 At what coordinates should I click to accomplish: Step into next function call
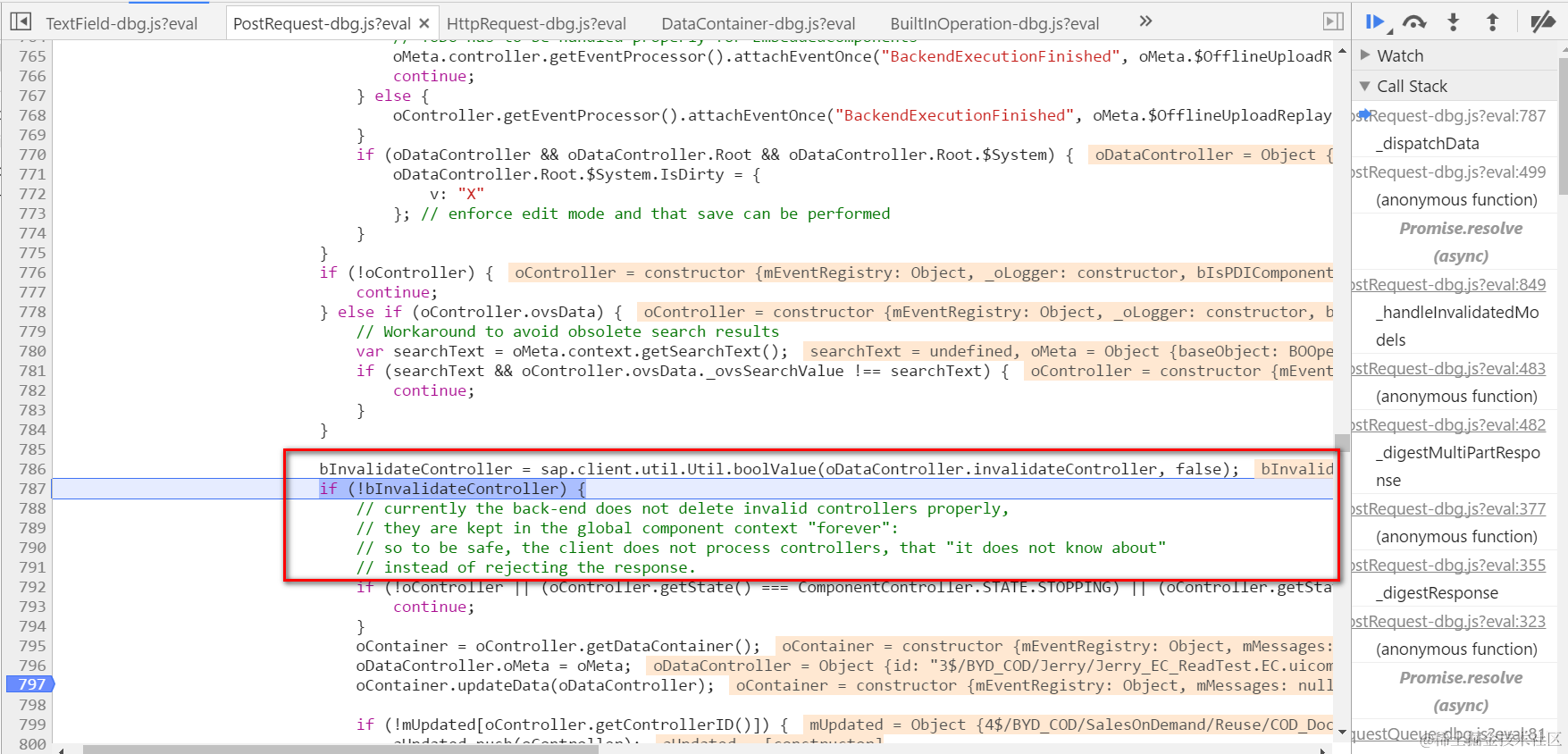tap(1454, 21)
